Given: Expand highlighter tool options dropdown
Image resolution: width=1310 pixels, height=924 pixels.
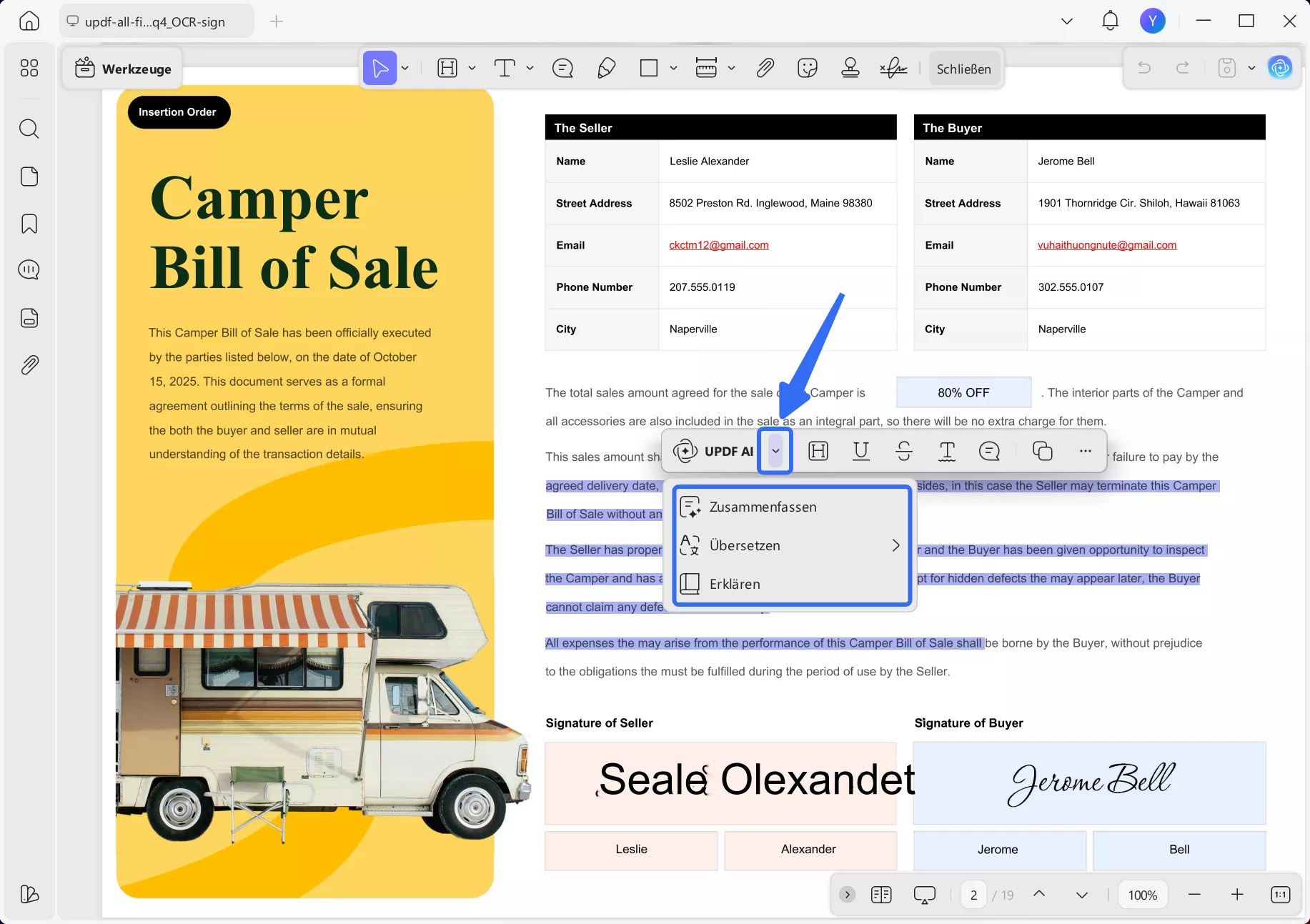Looking at the screenshot, I should click(472, 69).
